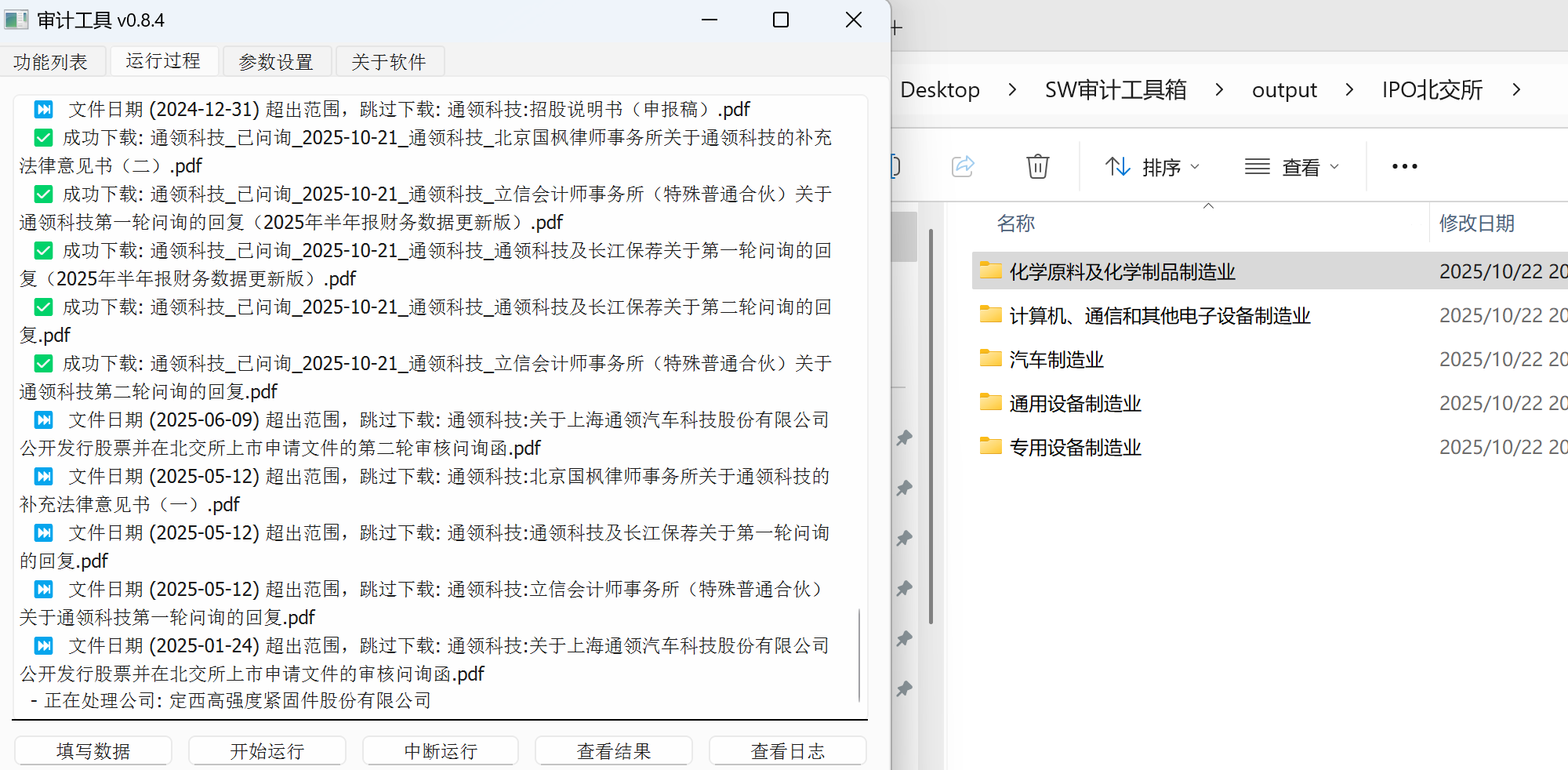This screenshot has width=1568, height=770.
Task: Click the 审计工具 app icon in title bar
Action: click(16, 20)
